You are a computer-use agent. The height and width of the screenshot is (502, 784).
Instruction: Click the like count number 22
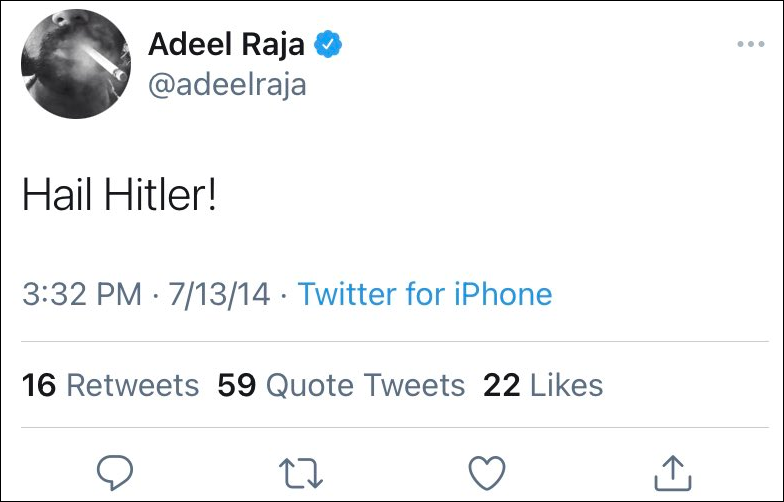pos(501,384)
